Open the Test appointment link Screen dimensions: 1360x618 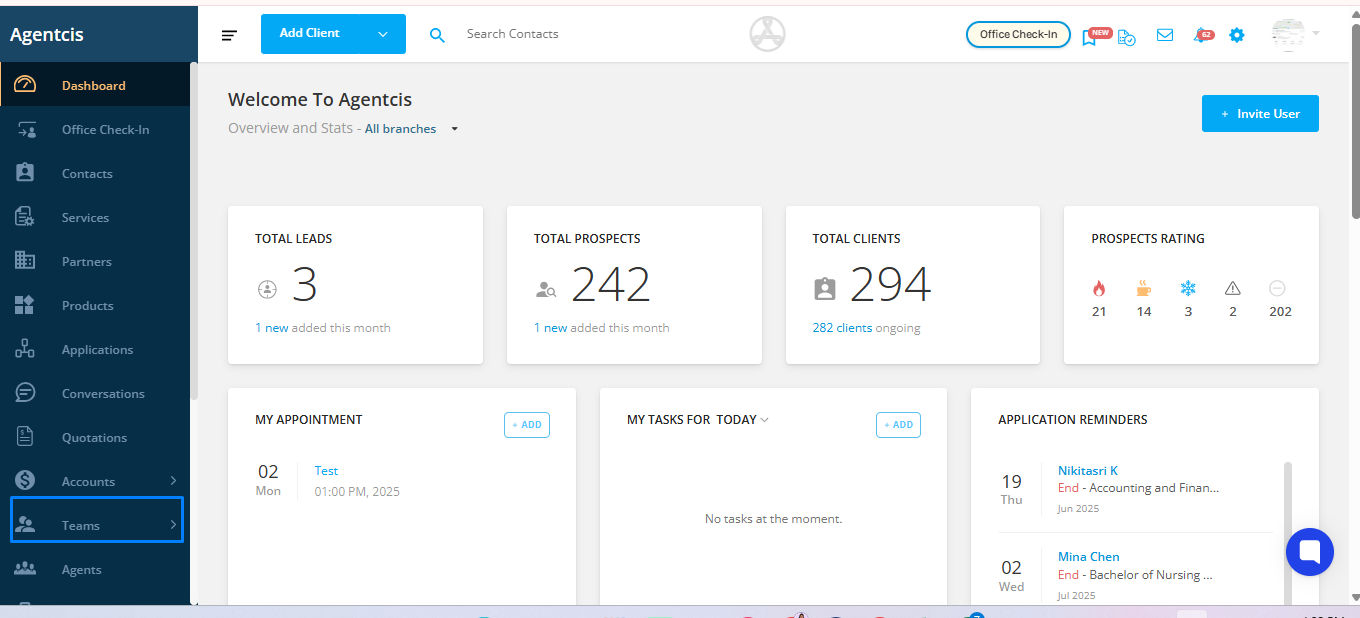coord(326,471)
